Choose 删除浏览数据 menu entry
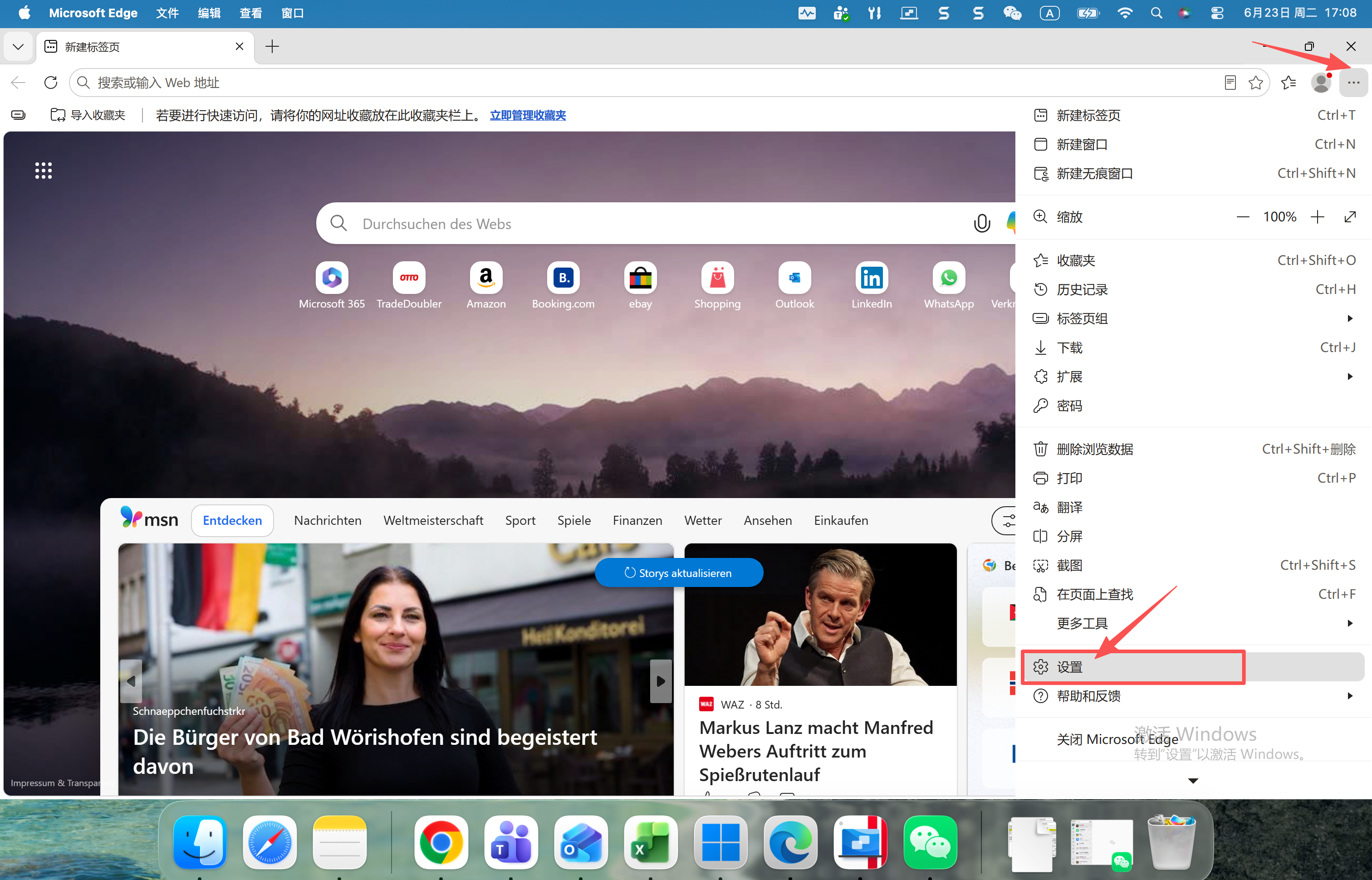 tap(1193, 450)
